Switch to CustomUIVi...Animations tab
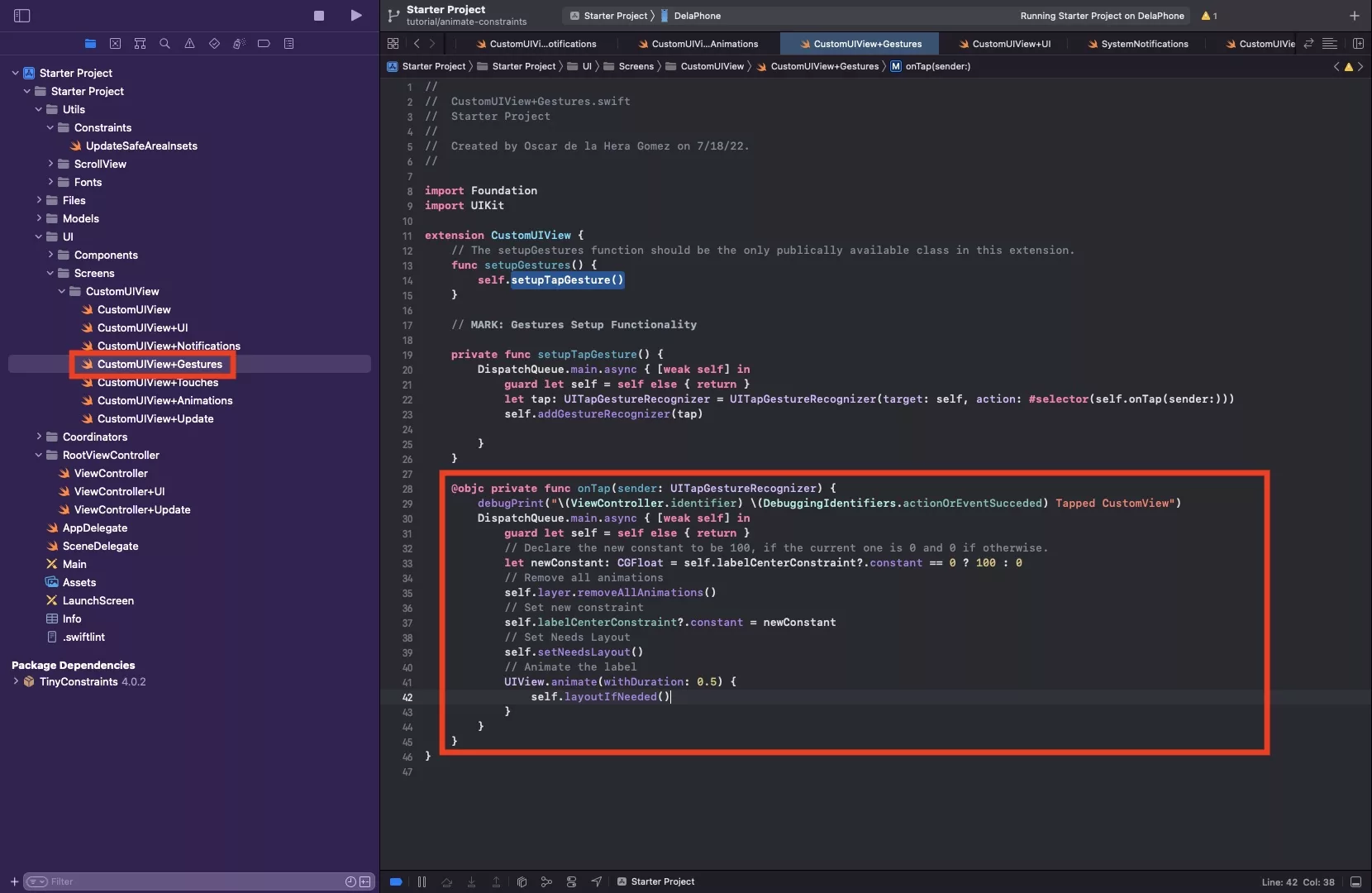The image size is (1372, 893). tap(698, 44)
